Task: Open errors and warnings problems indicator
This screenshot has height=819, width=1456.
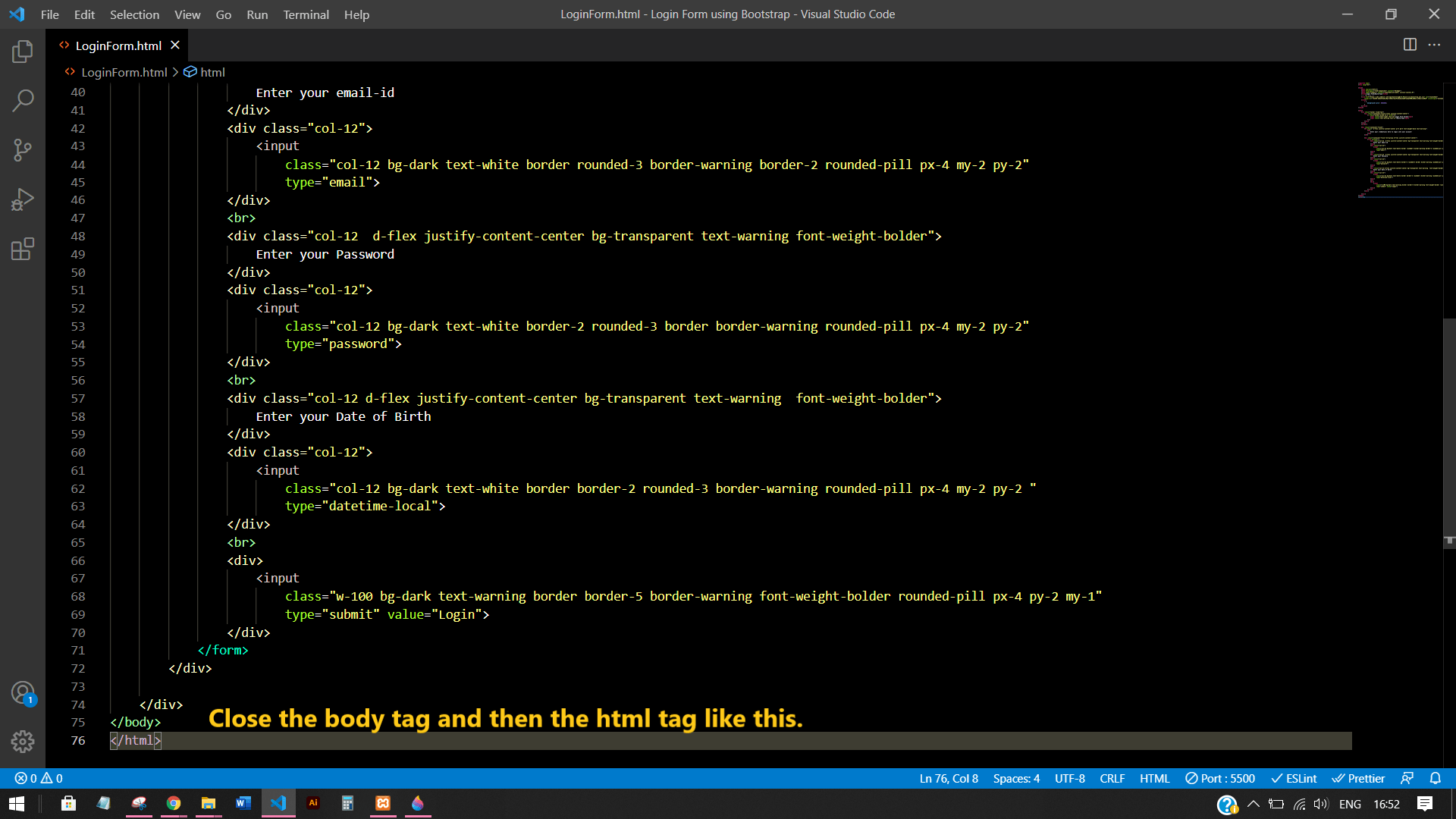Action: [x=39, y=778]
